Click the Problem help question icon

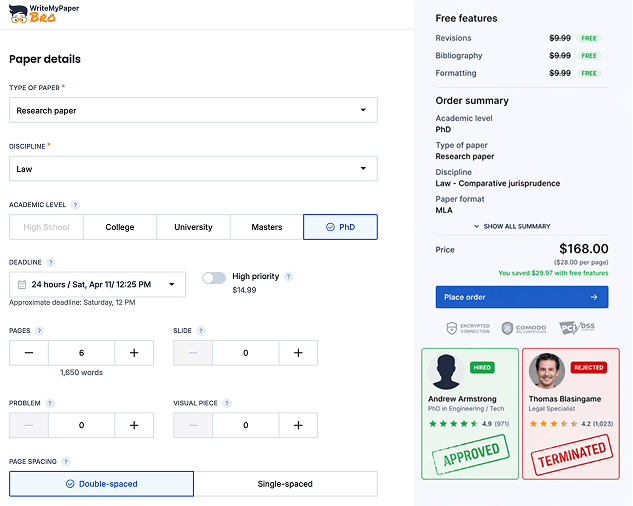(50, 403)
